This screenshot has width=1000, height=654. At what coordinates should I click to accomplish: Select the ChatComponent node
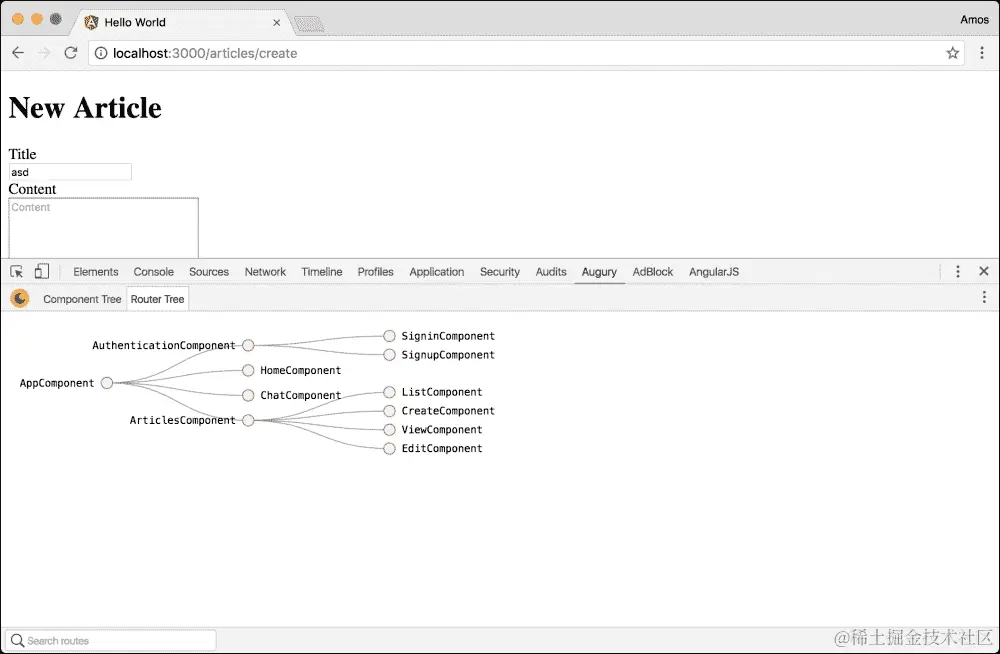coord(248,395)
